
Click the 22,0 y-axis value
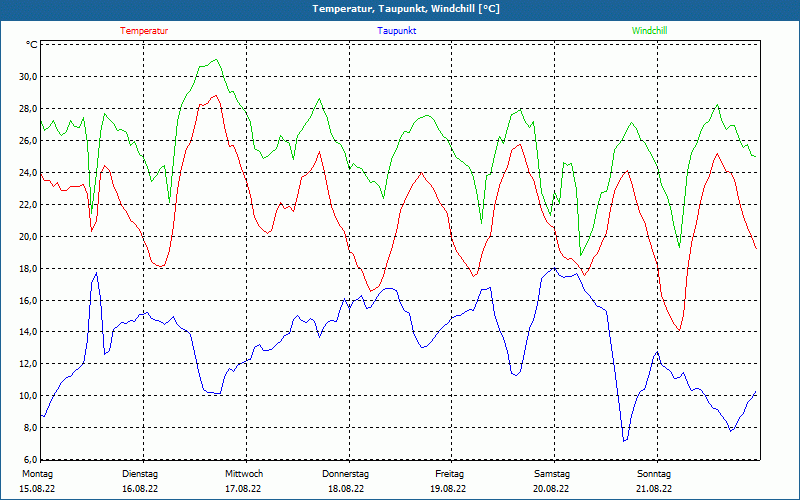pyautogui.click(x=28, y=204)
